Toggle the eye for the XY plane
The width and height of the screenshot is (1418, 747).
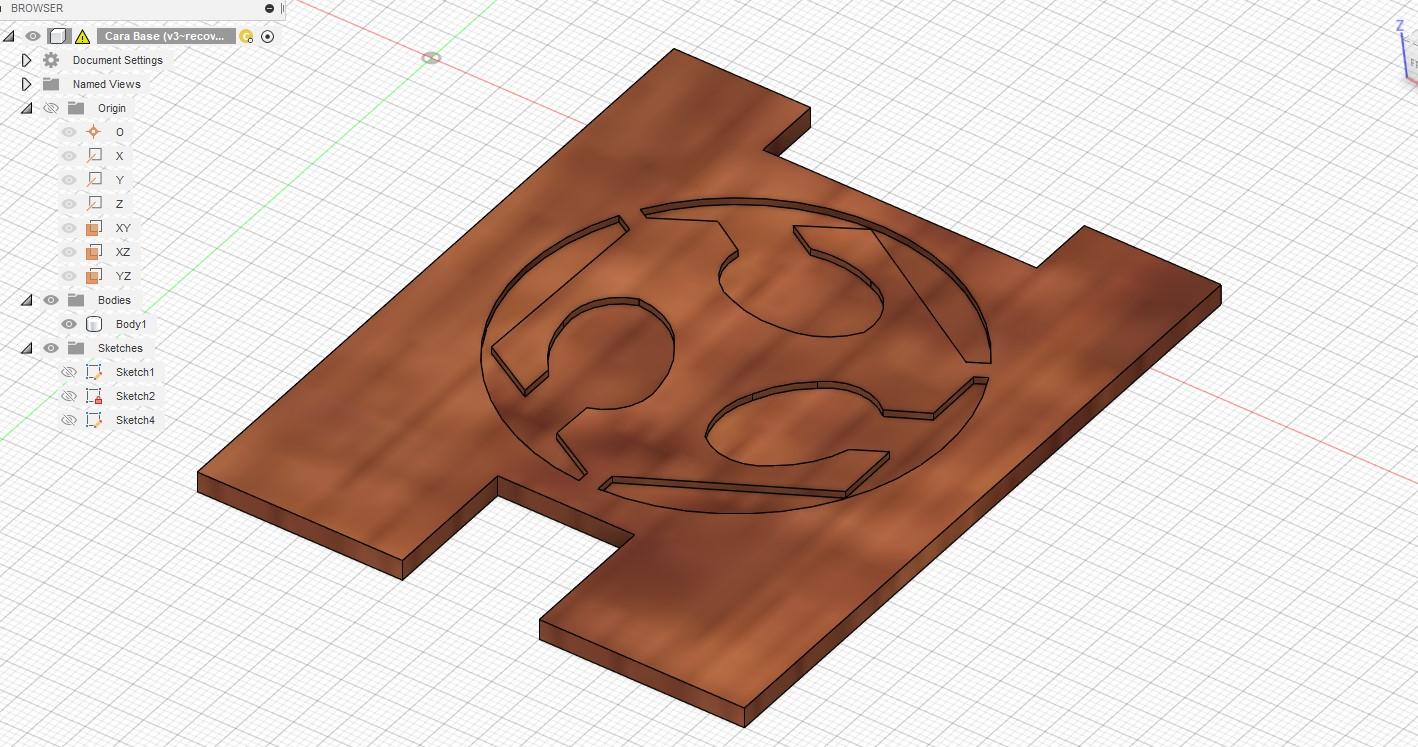tap(69, 228)
